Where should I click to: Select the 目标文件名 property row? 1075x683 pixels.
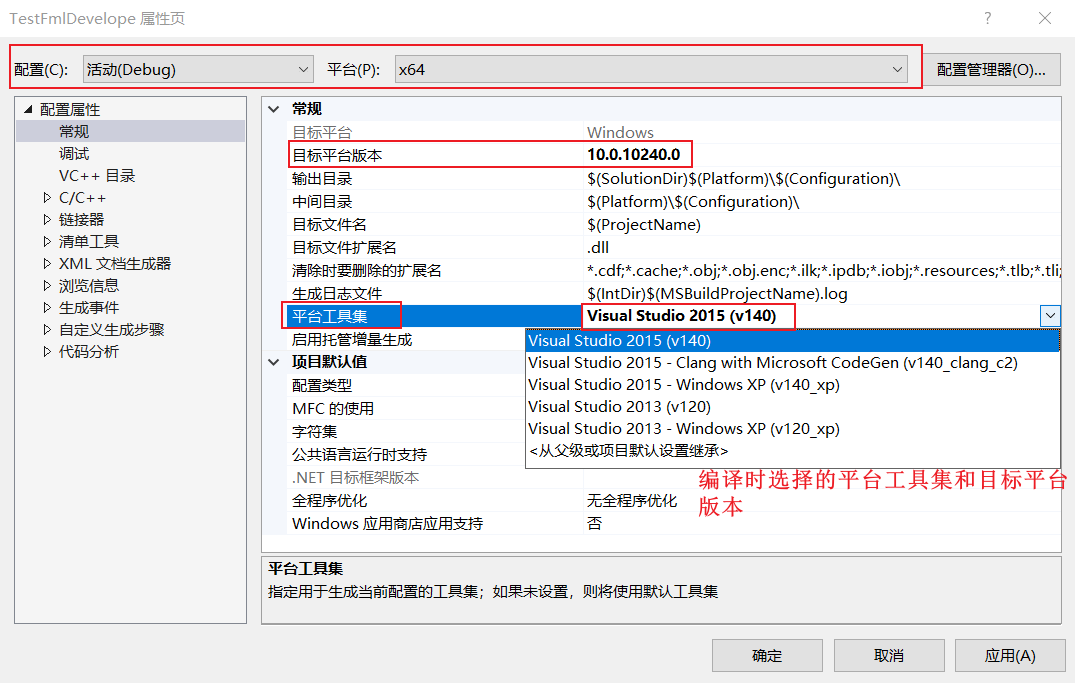[674, 225]
